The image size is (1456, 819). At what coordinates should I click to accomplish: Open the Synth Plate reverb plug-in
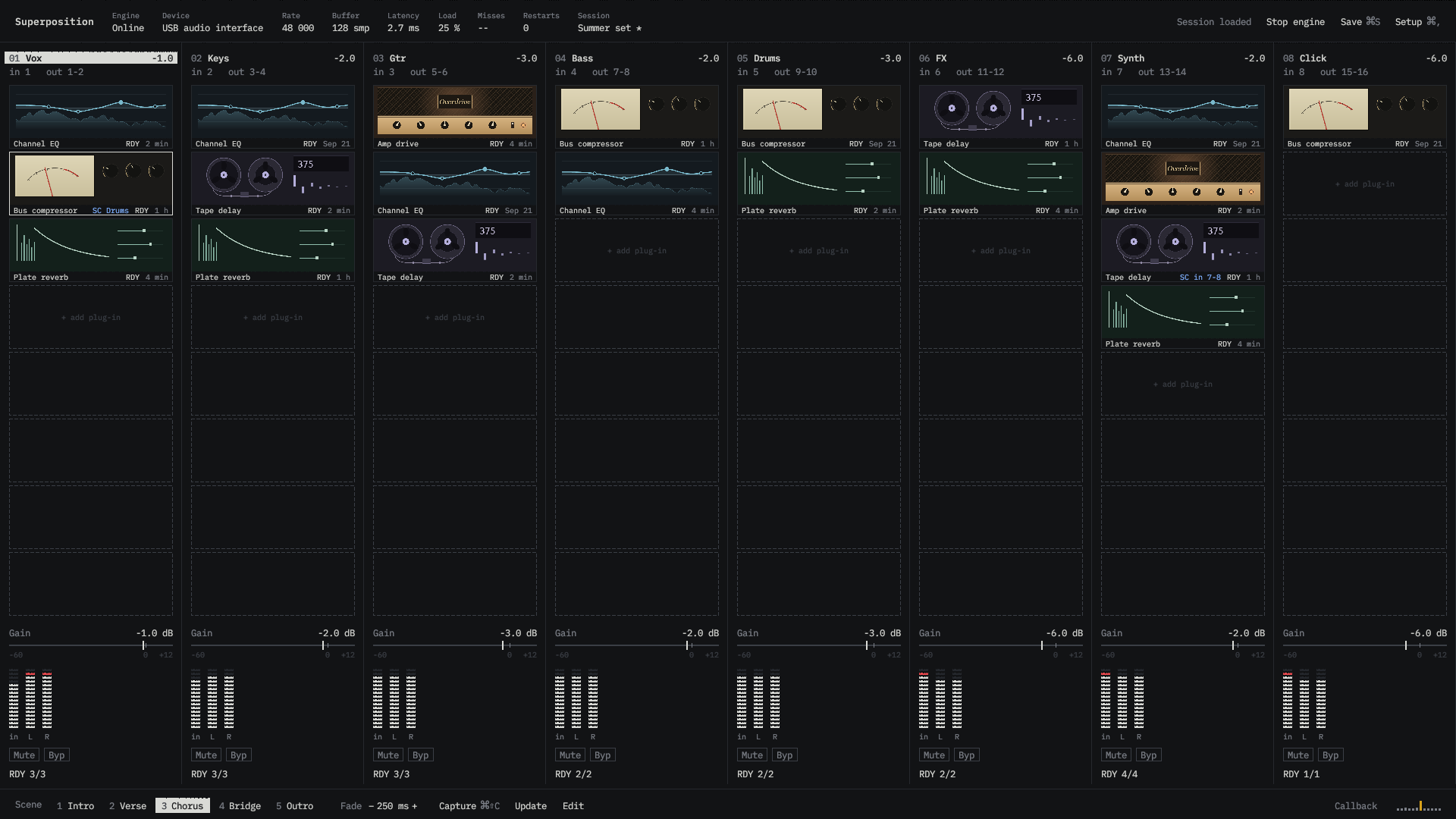1183,317
